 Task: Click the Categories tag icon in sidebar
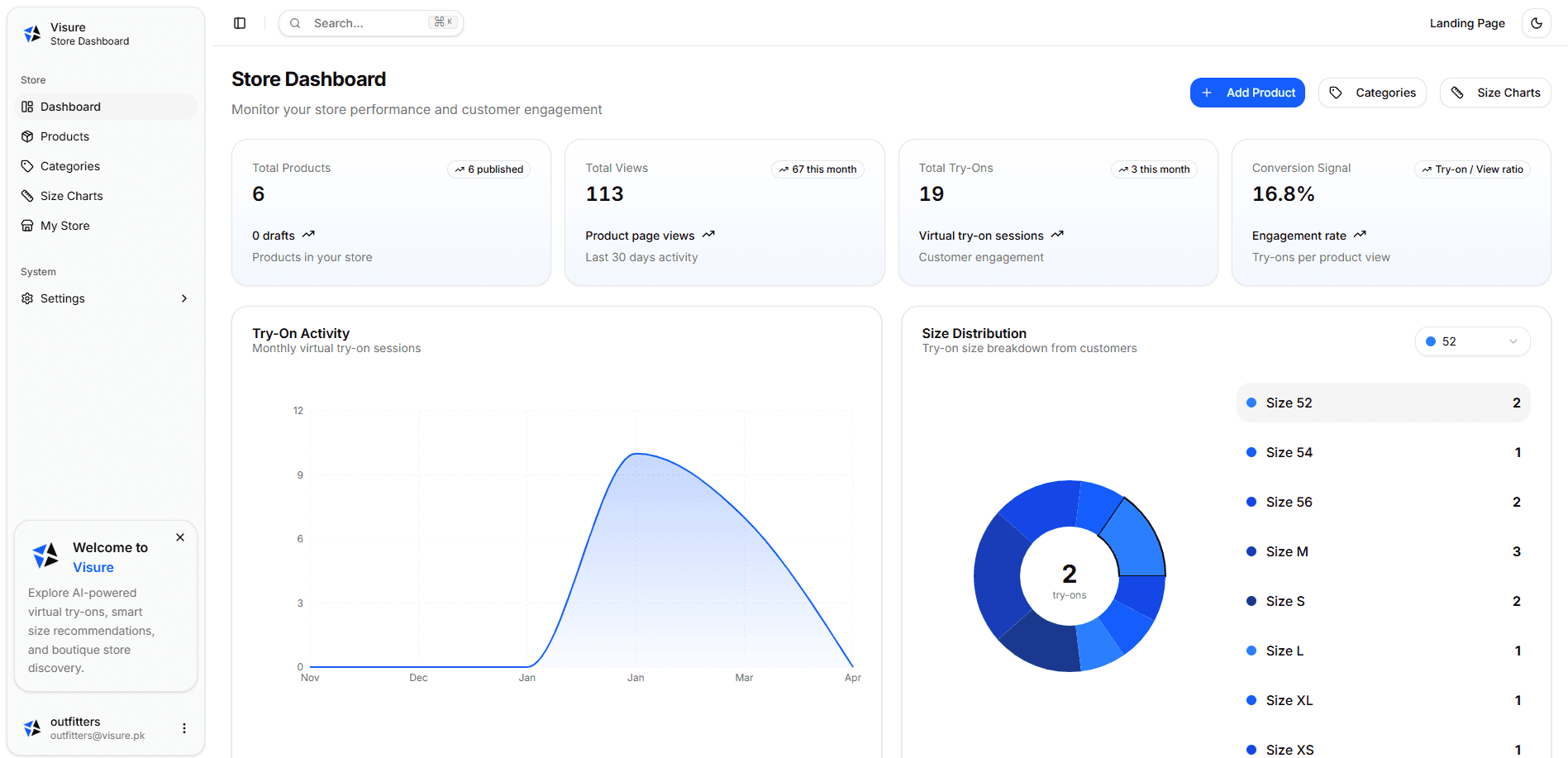[x=27, y=166]
